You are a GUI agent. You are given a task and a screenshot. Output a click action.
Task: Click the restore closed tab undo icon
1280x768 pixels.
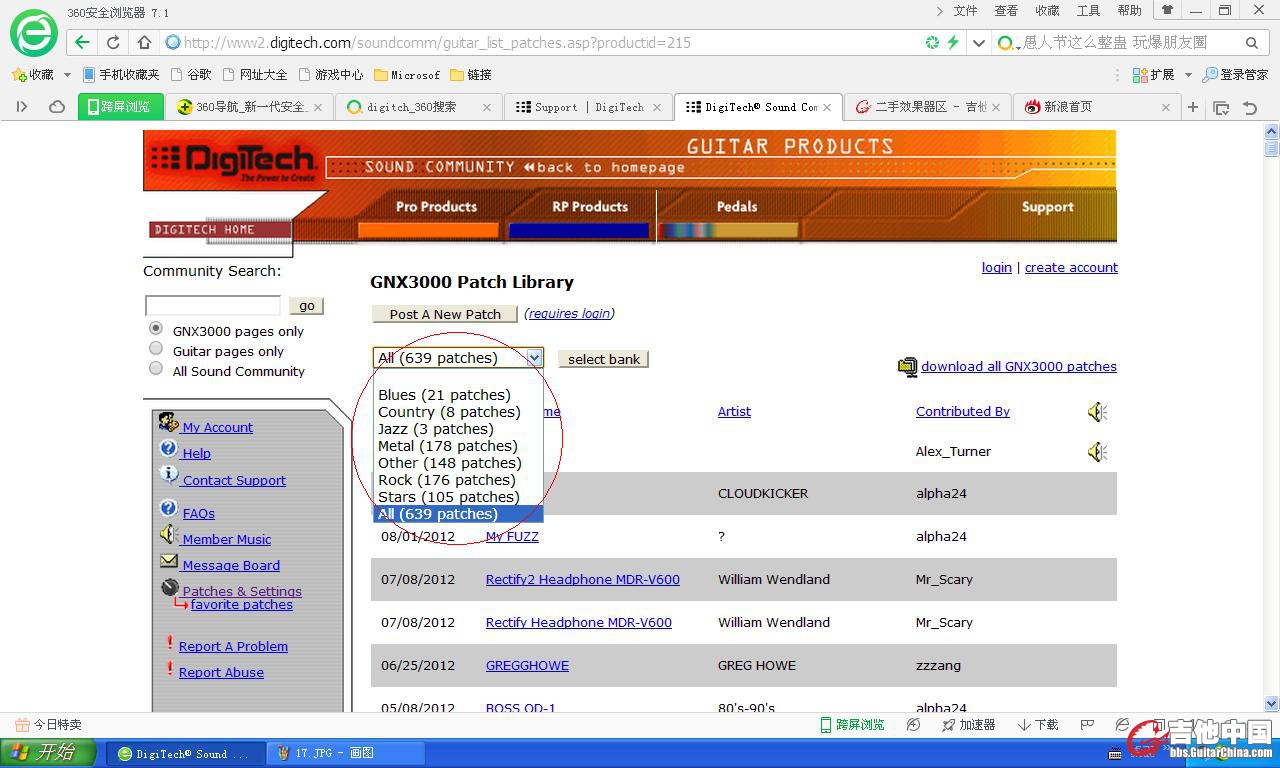tap(1250, 107)
